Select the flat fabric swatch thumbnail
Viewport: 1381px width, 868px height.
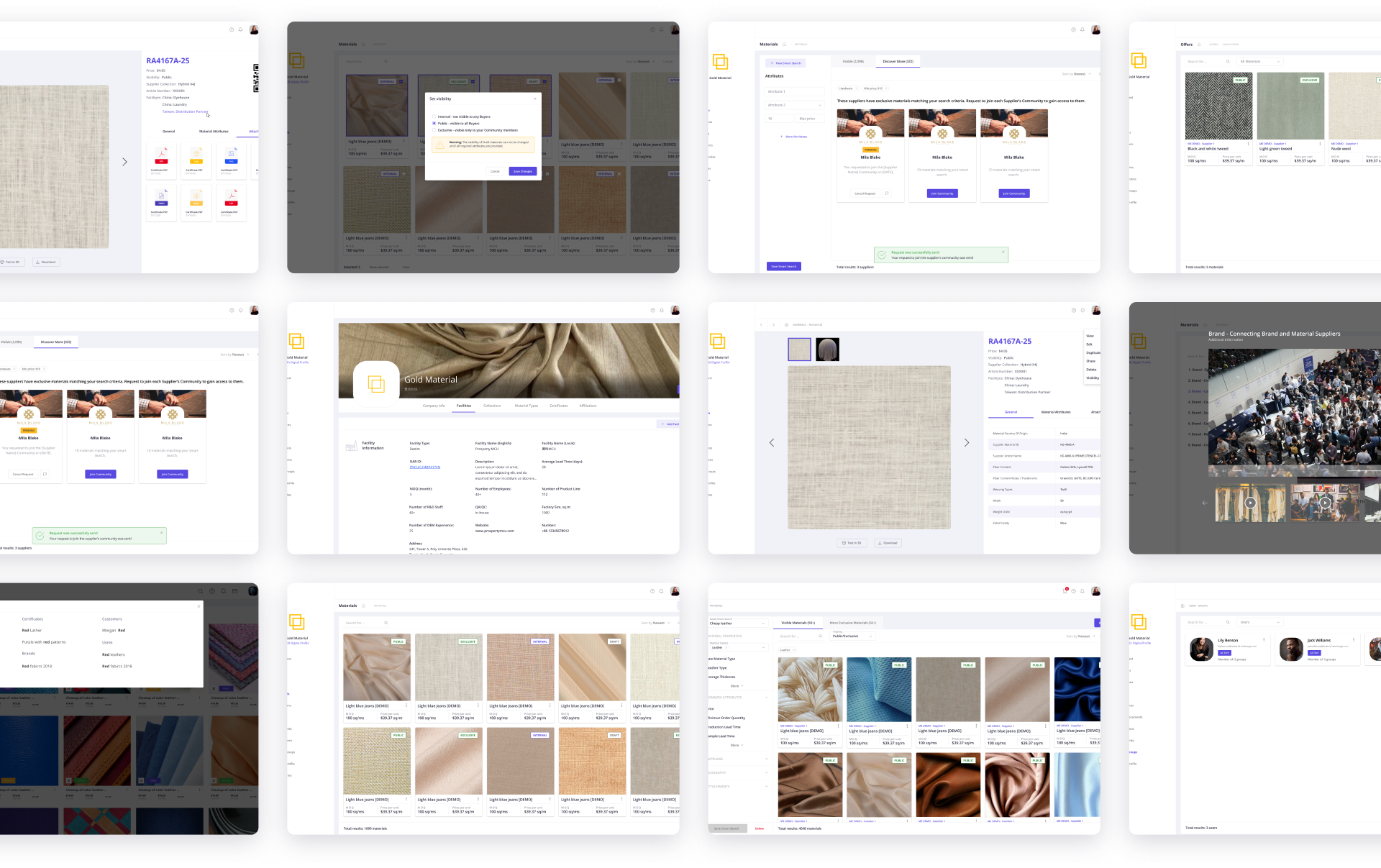799,350
